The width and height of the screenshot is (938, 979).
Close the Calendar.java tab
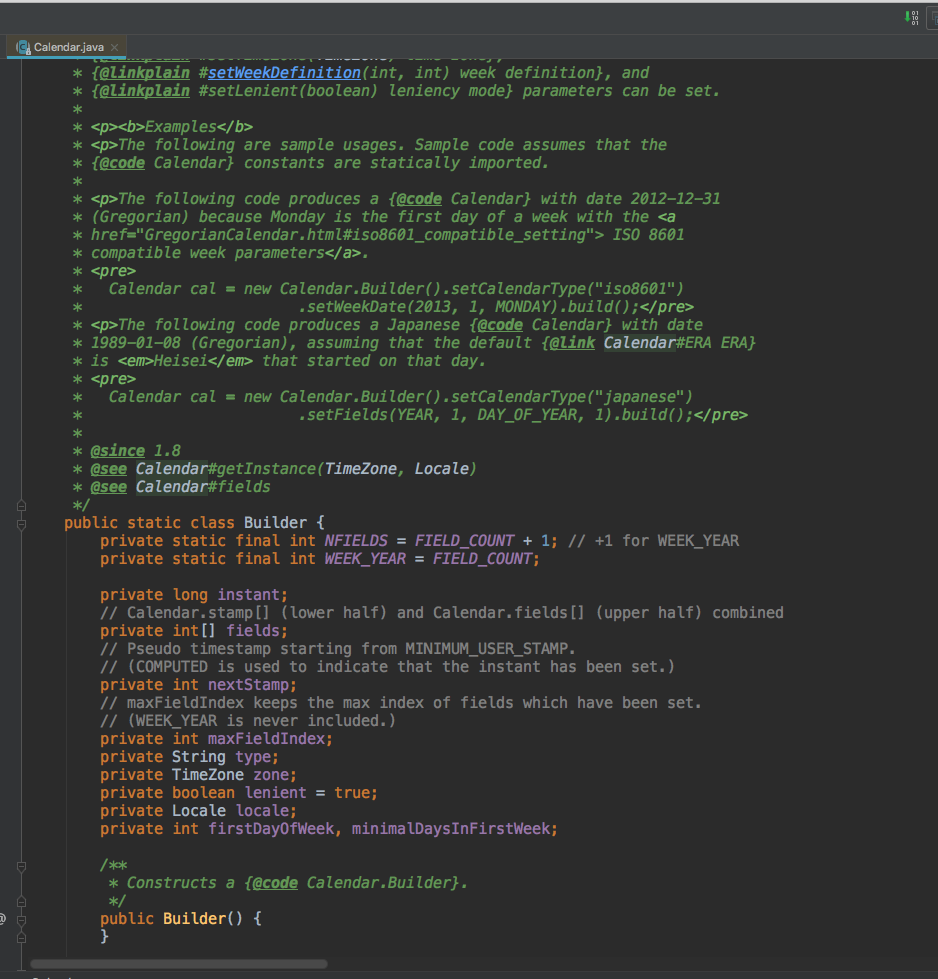click(114, 47)
